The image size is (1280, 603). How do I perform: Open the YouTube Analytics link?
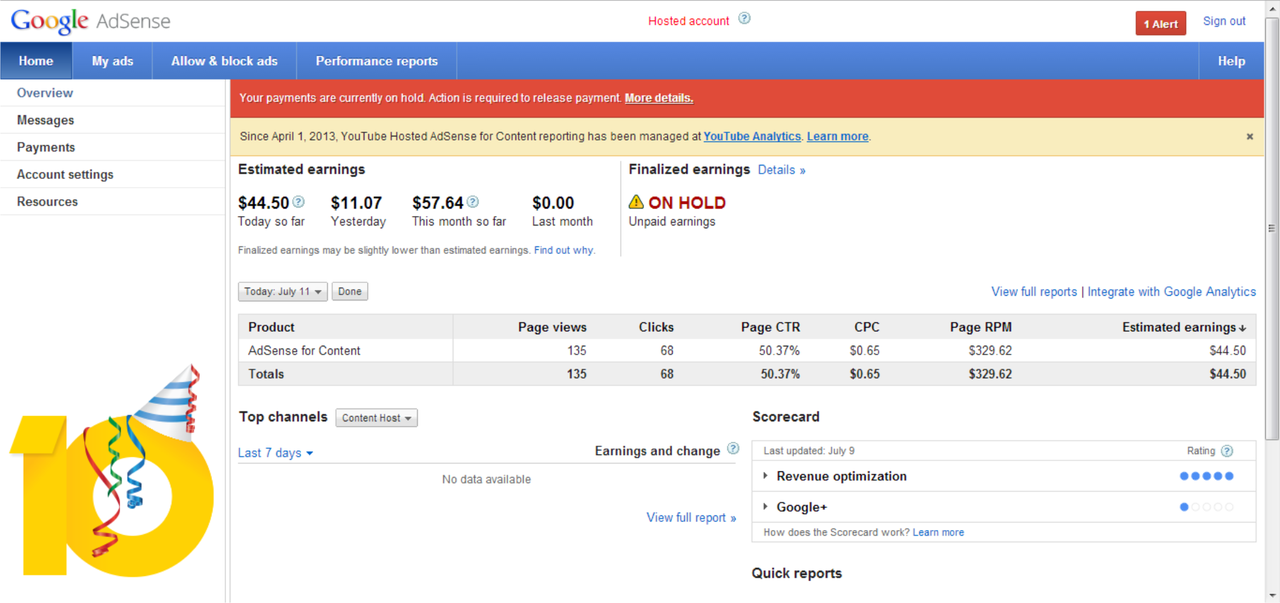point(752,136)
